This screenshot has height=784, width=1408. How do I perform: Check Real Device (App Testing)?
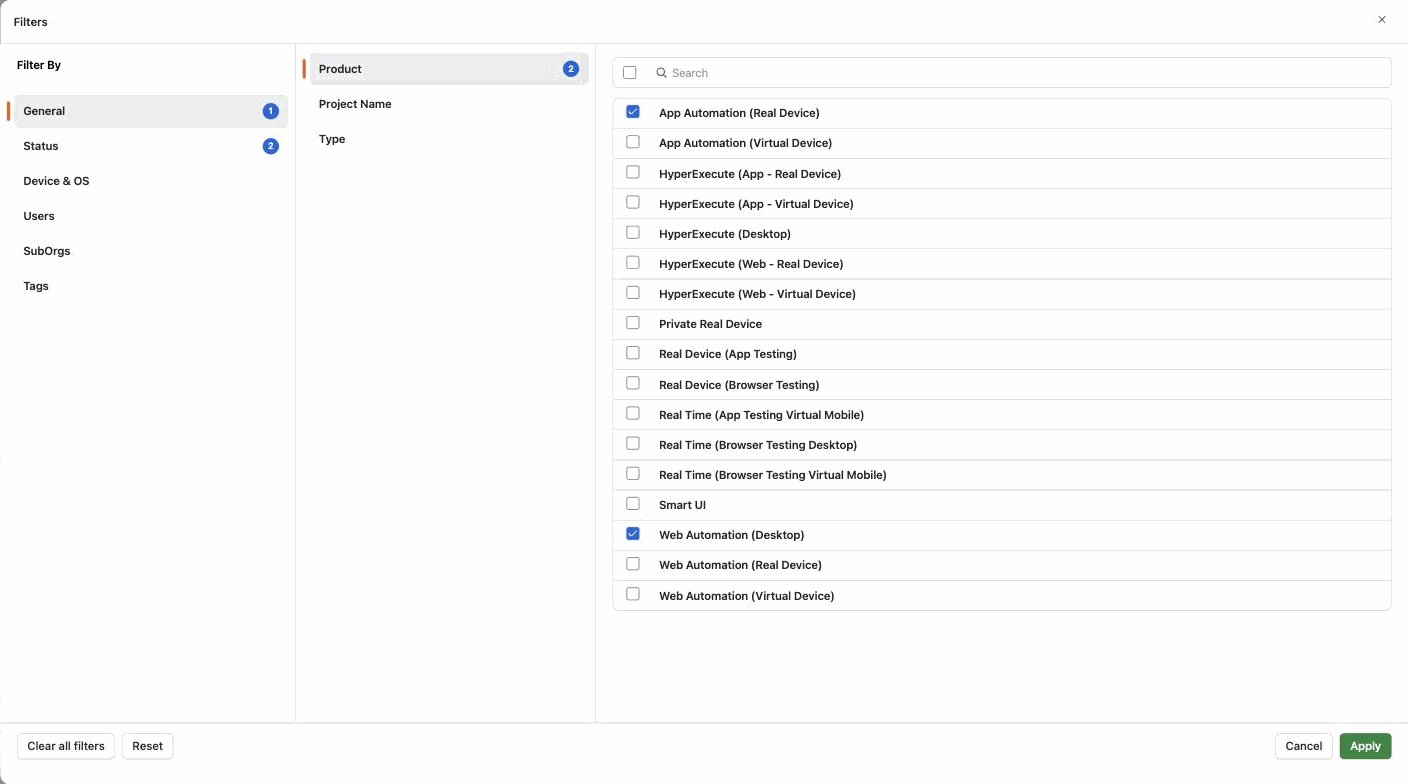tap(633, 353)
